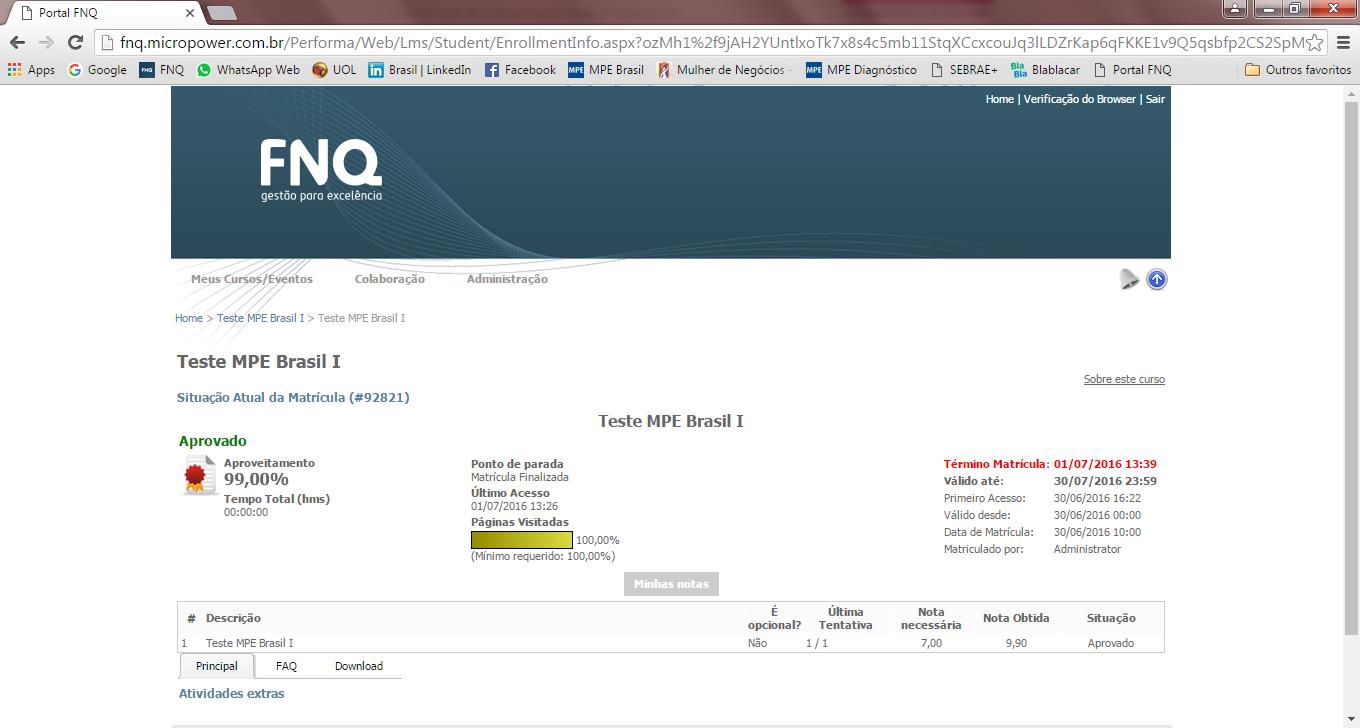Click the FNQ logo in the banner
This screenshot has width=1360, height=728.
[321, 170]
